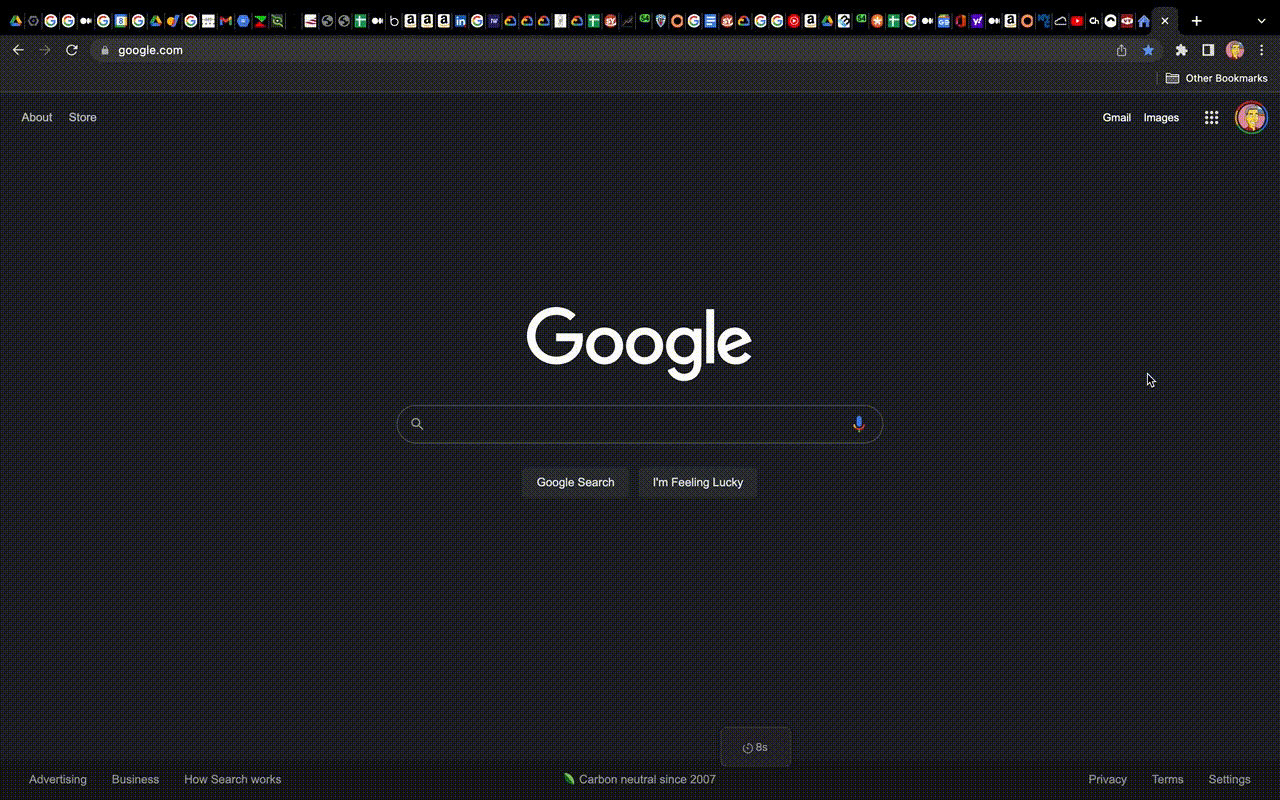Switch to the YouTube tab
Screen dimensions: 1280x800
[x=1076, y=21]
